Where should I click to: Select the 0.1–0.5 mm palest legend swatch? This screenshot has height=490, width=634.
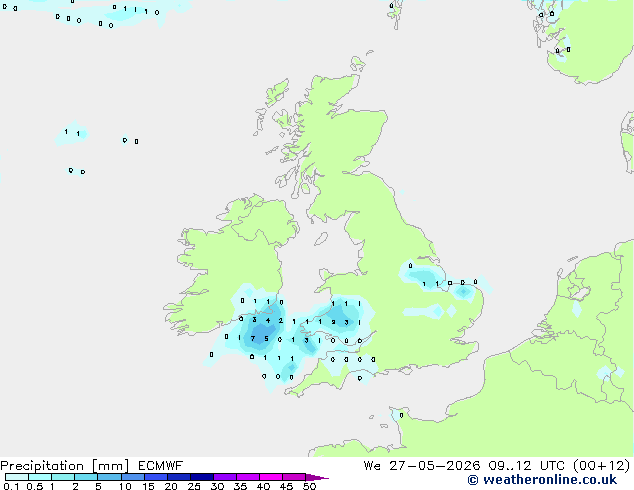(17, 477)
